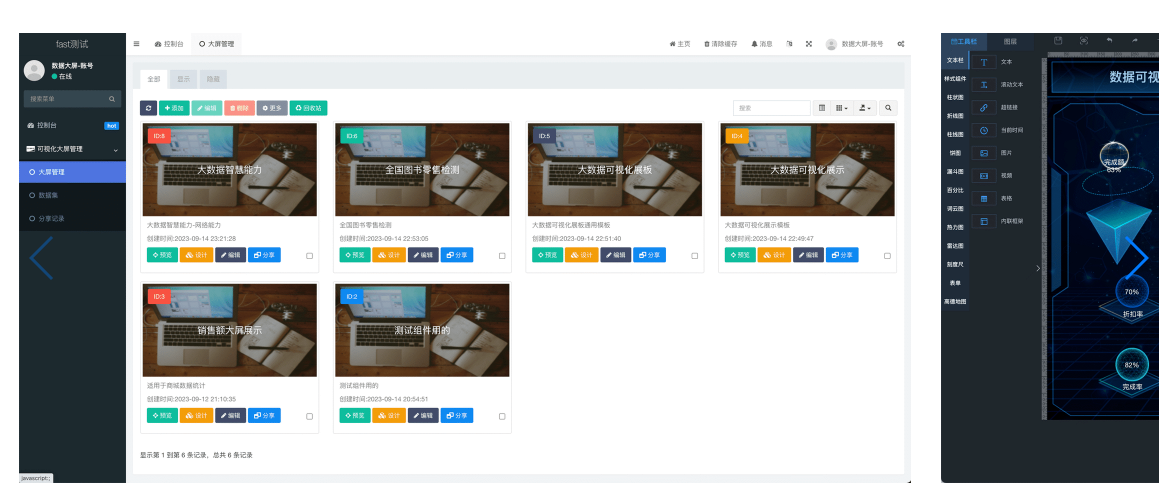
Task: Click sidebar search menu magnifier icon
Action: pos(112,99)
